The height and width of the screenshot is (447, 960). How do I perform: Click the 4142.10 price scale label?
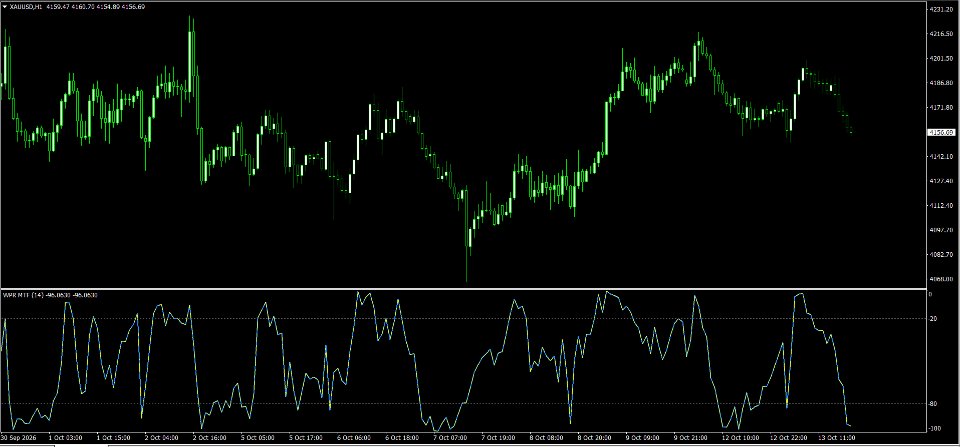940,157
